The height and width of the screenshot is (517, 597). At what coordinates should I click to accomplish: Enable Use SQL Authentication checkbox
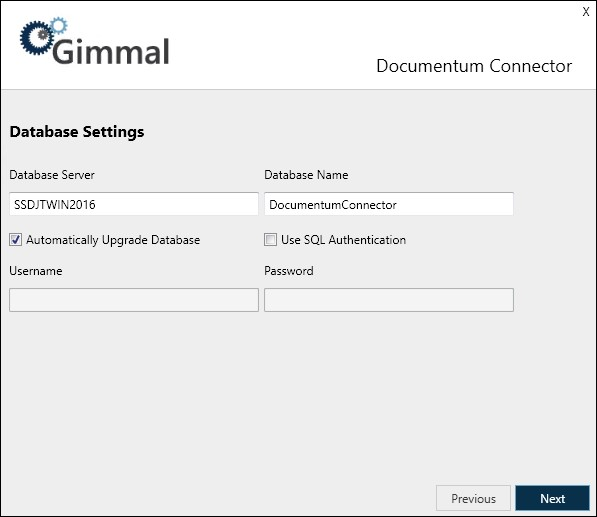coord(270,240)
